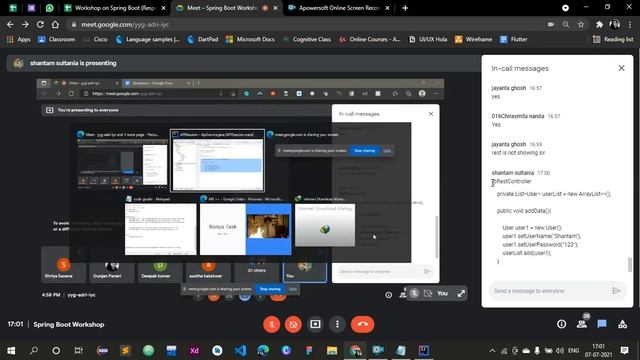The height and width of the screenshot is (360, 640).
Task: Click sender name '016Chirasmita nanda'
Action: coord(518,116)
